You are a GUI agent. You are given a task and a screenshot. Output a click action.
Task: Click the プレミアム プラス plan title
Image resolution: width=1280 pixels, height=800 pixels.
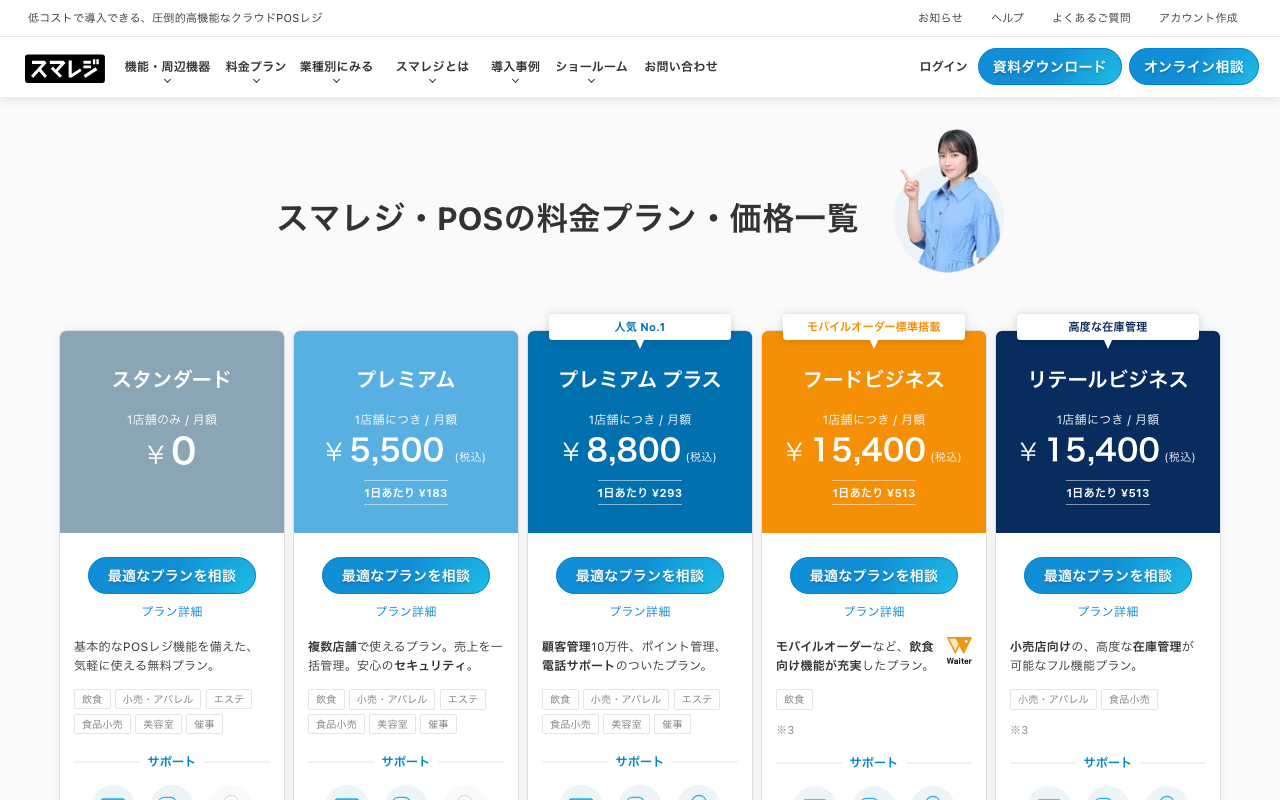click(640, 380)
